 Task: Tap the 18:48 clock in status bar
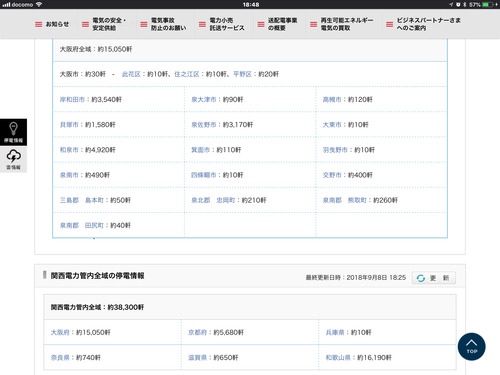(x=251, y=4)
